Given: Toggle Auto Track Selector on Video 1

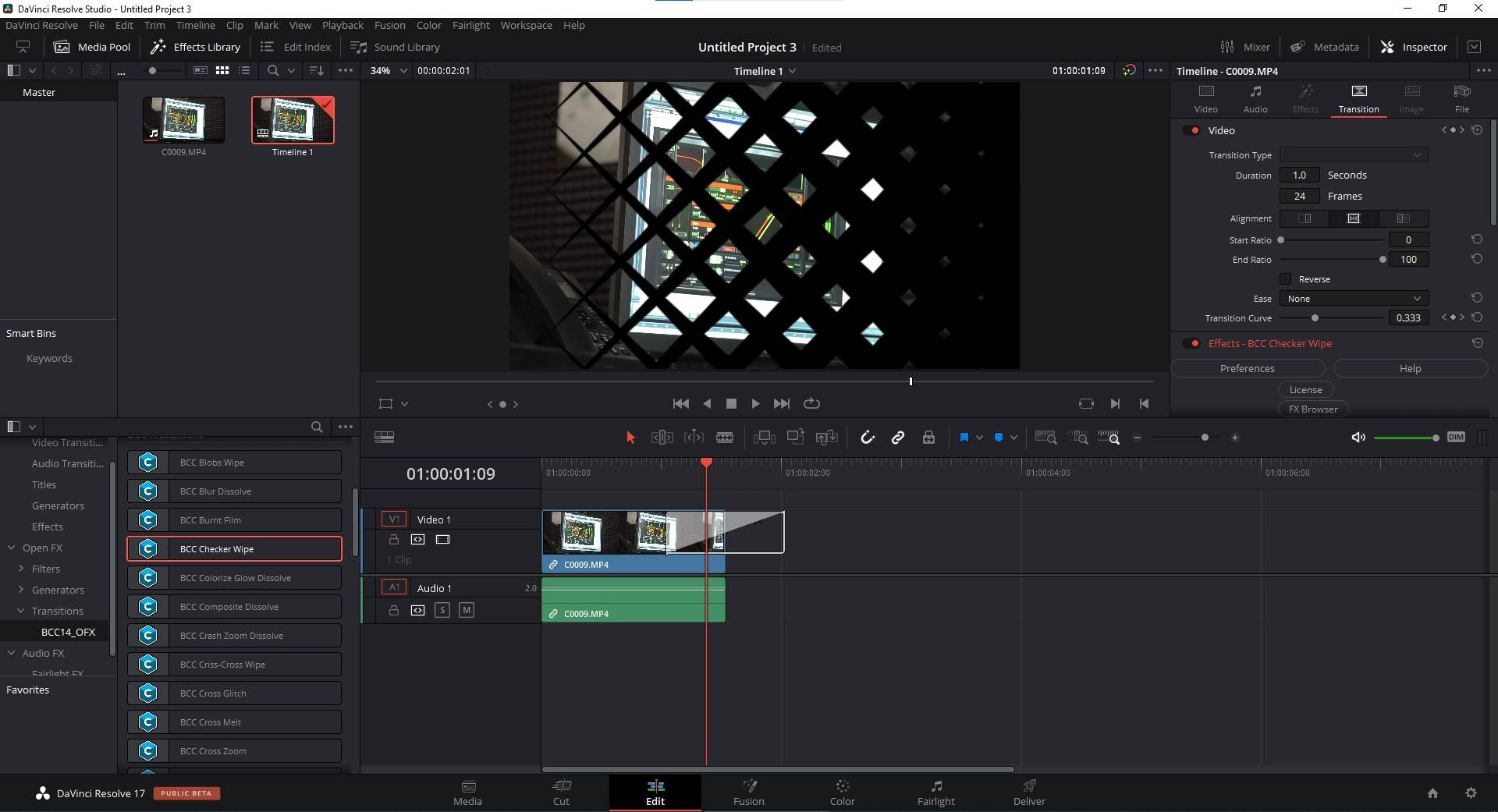Looking at the screenshot, I should pyautogui.click(x=417, y=540).
